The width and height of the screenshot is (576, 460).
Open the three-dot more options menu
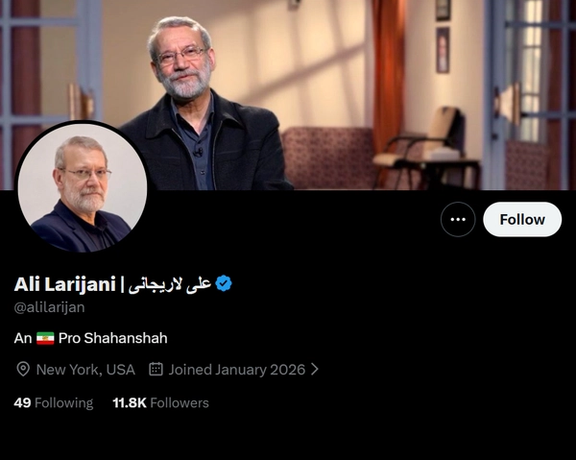(458, 219)
